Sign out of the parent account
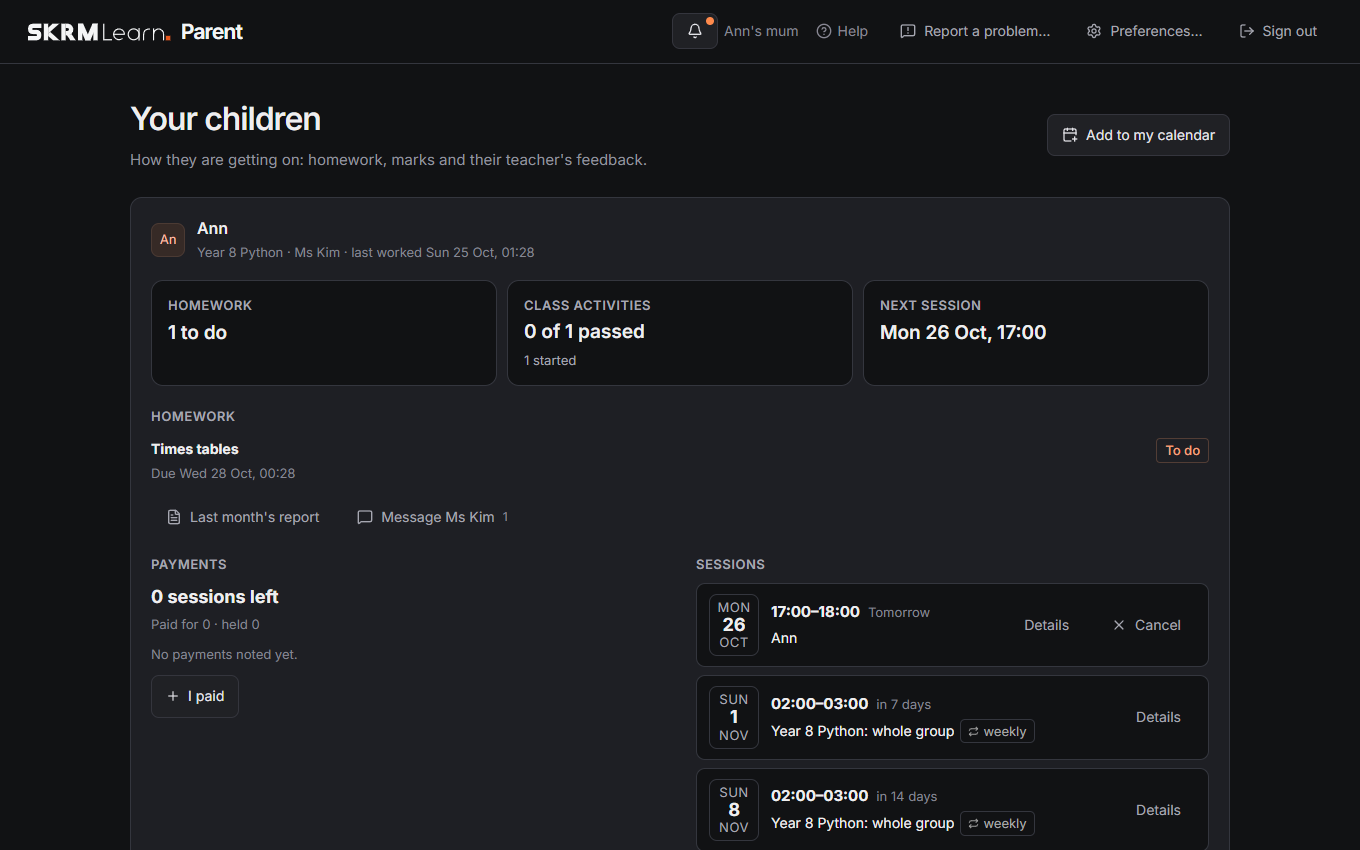 [1278, 31]
